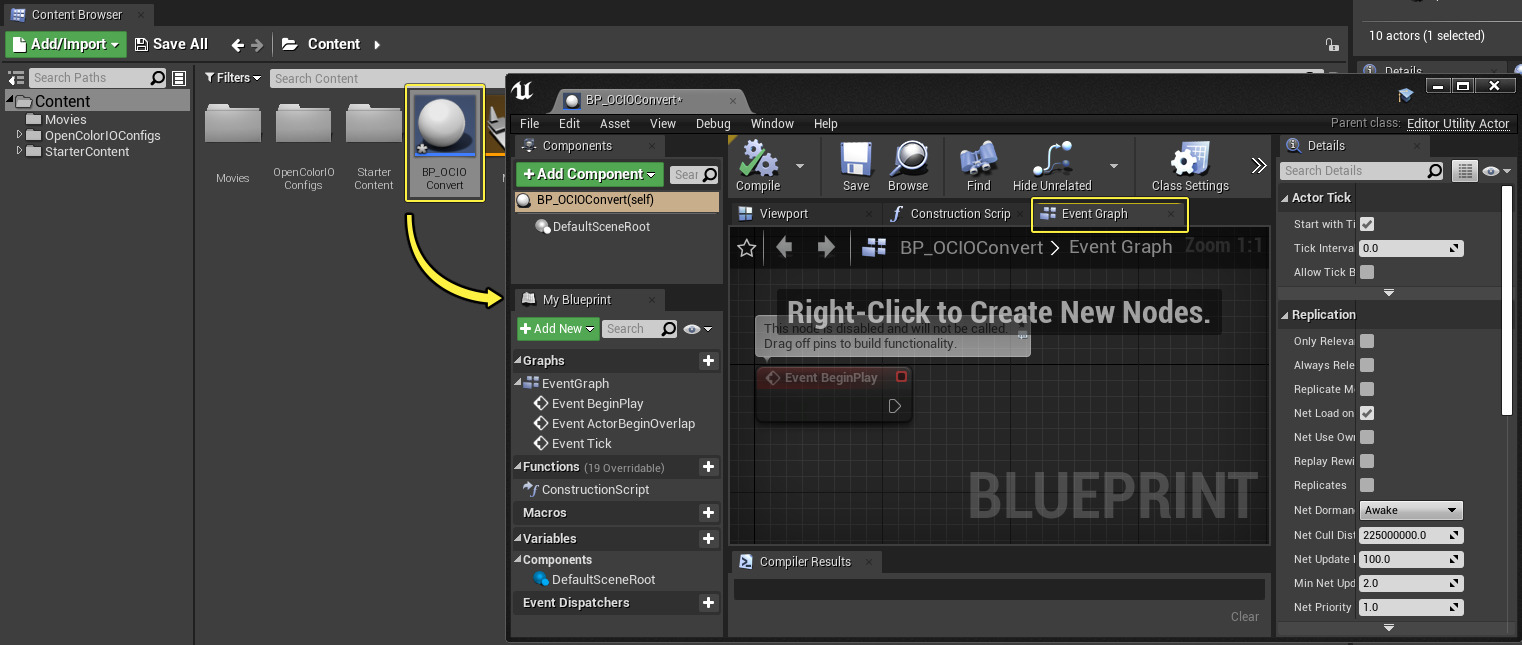This screenshot has width=1522, height=645.
Task: Click the favorite star icon in graph
Action: point(746,248)
